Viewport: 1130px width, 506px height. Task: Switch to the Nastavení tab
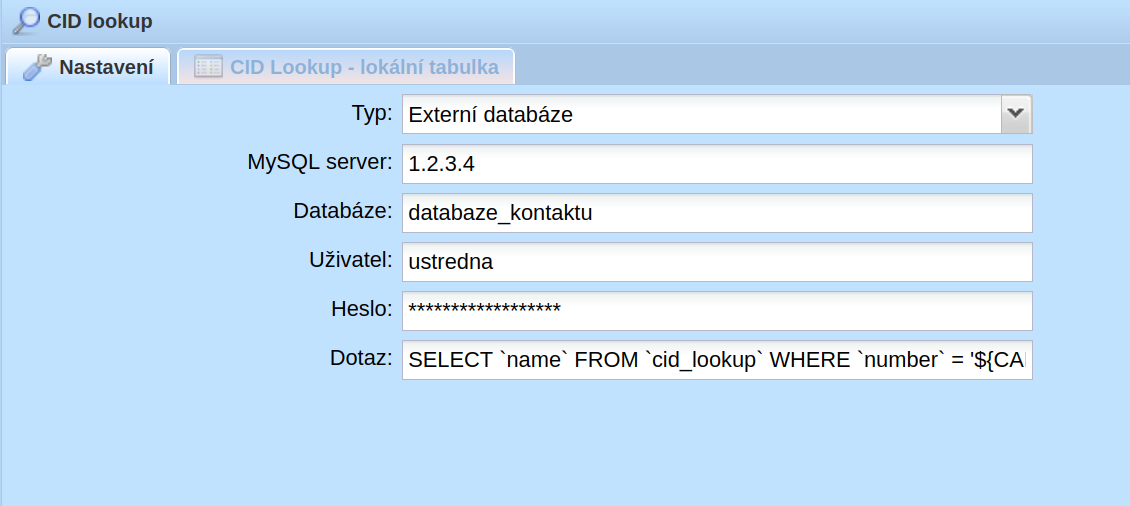[88, 66]
